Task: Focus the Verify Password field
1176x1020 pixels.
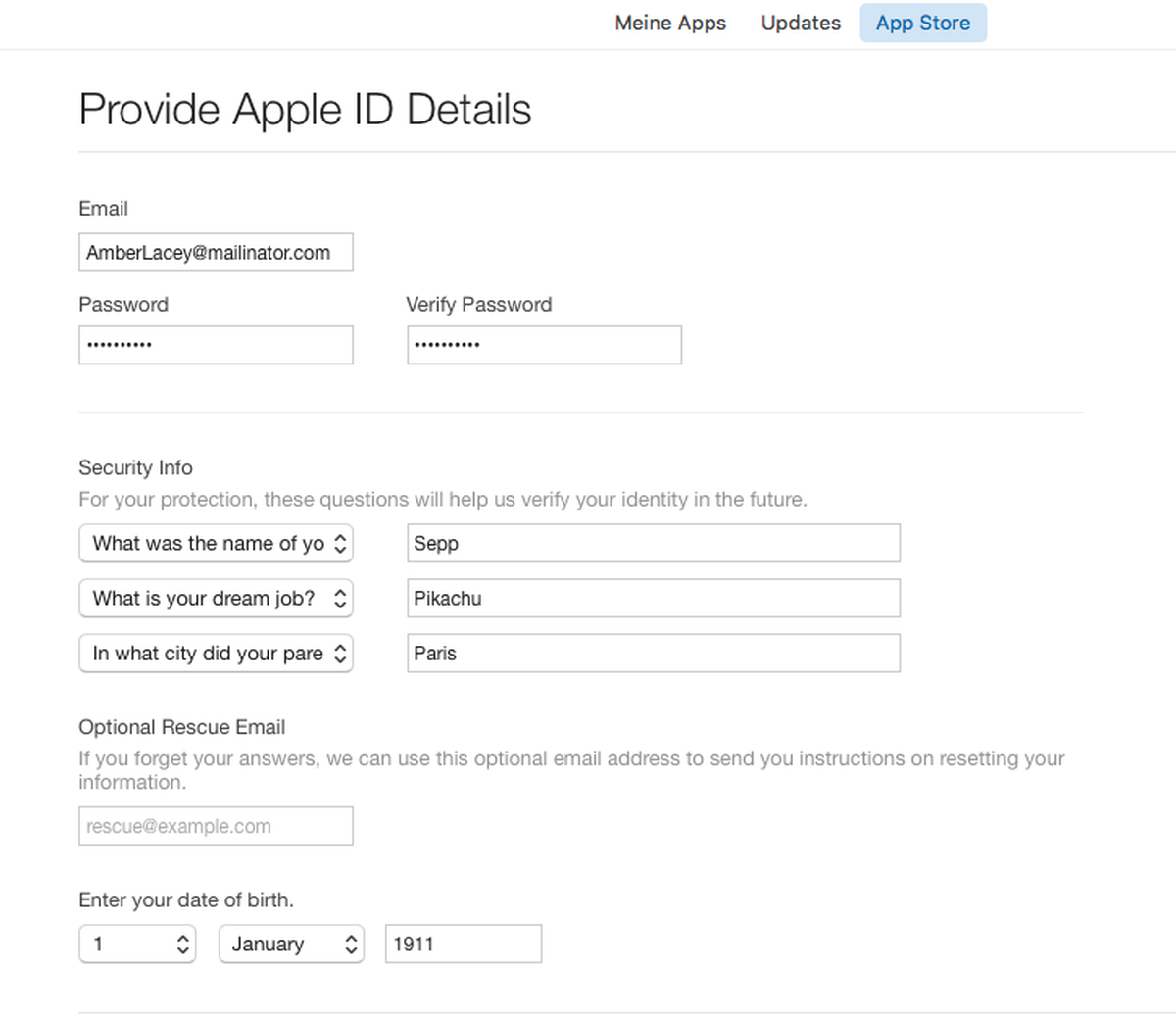Action: pos(544,345)
